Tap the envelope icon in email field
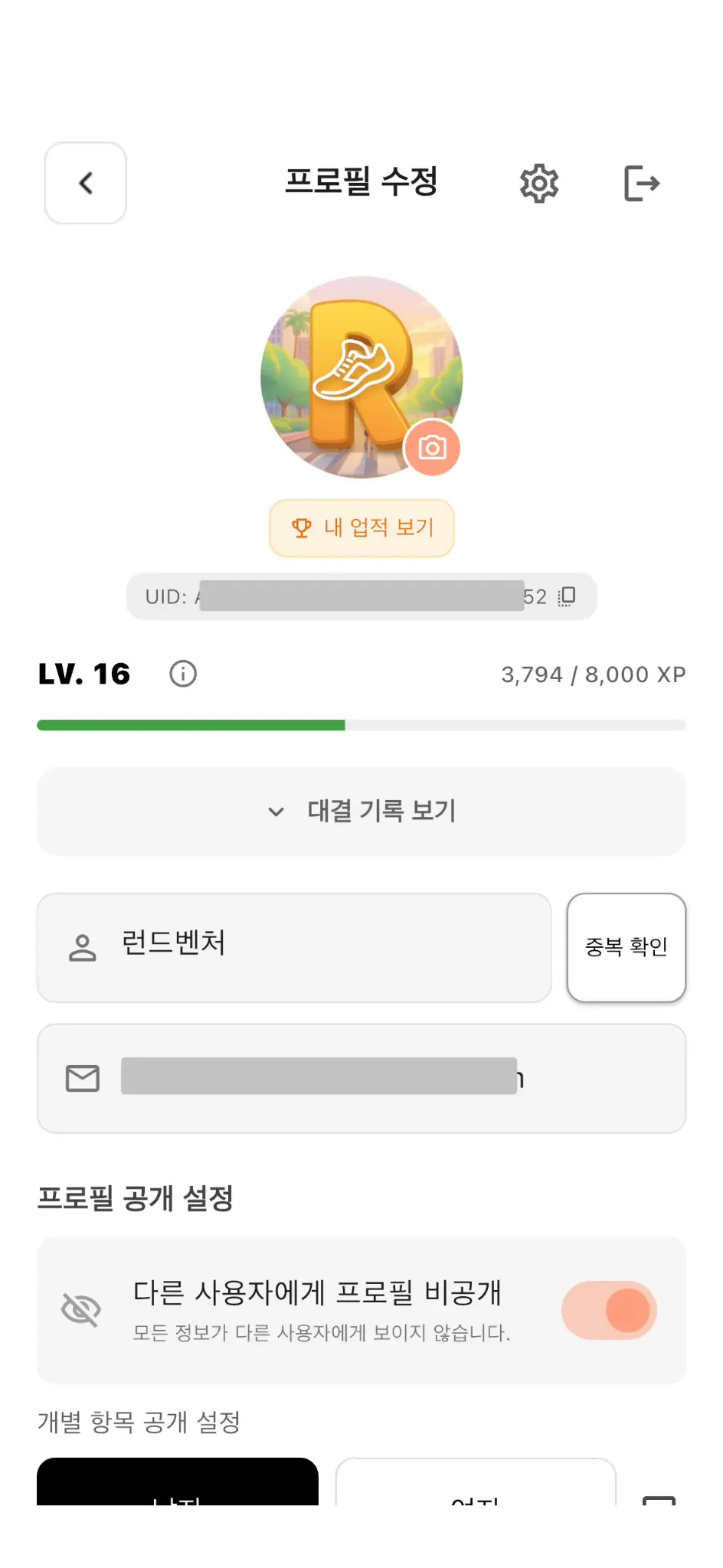 83,1078
